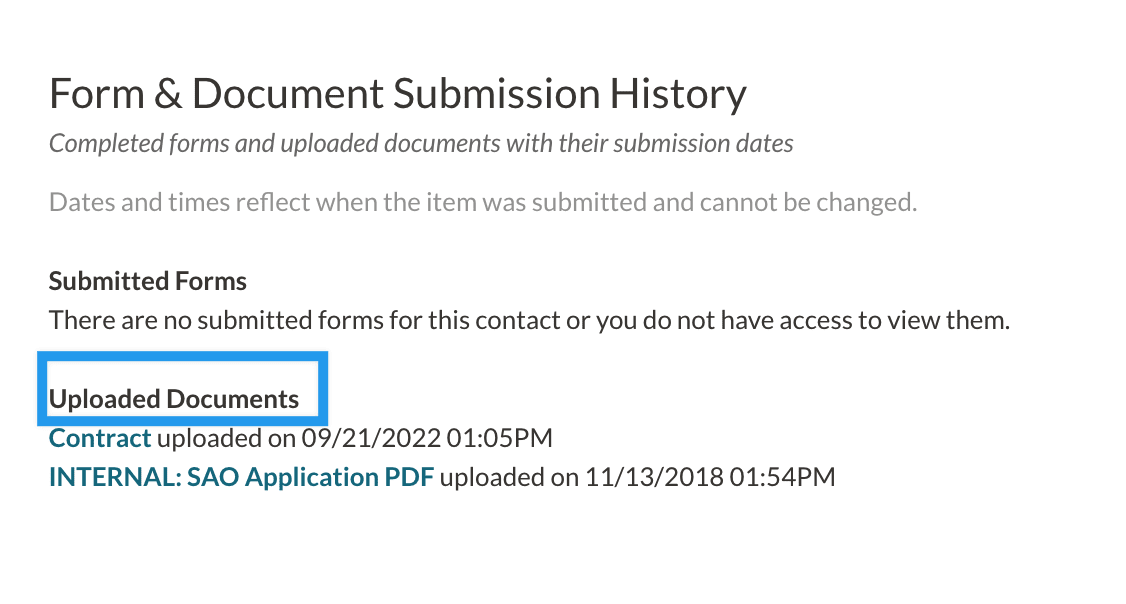
Task: Click the italic subtitle about completed forms
Action: tap(421, 144)
